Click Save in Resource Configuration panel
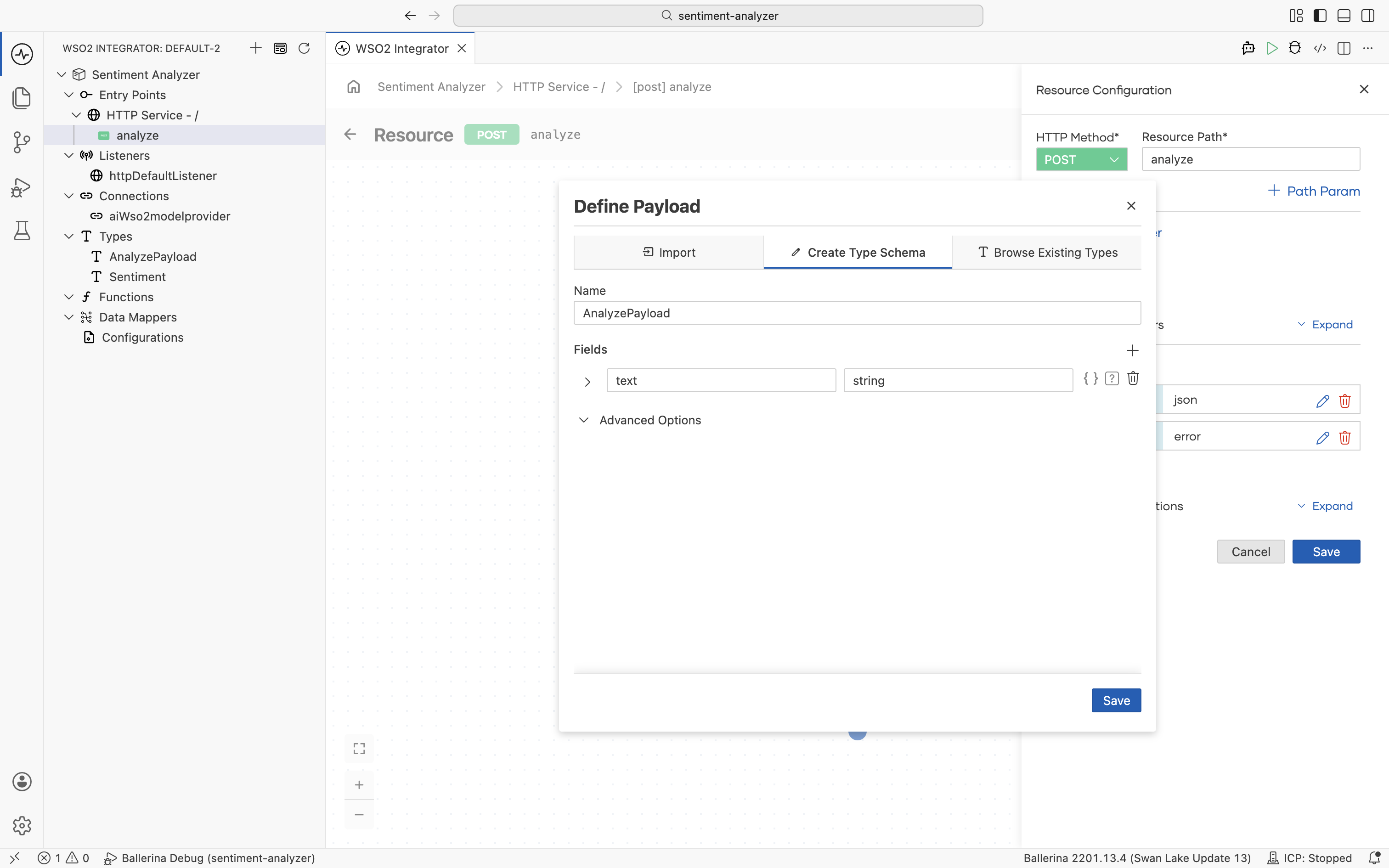1389x868 pixels. click(x=1326, y=552)
